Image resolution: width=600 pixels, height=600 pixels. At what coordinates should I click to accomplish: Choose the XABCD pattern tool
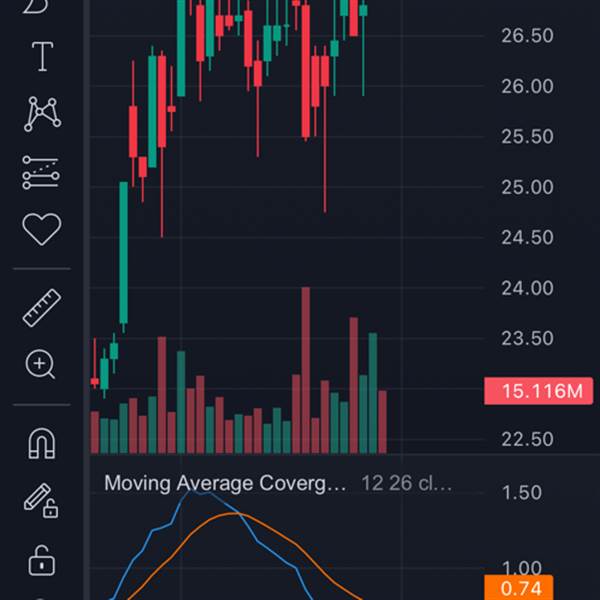coord(42,114)
